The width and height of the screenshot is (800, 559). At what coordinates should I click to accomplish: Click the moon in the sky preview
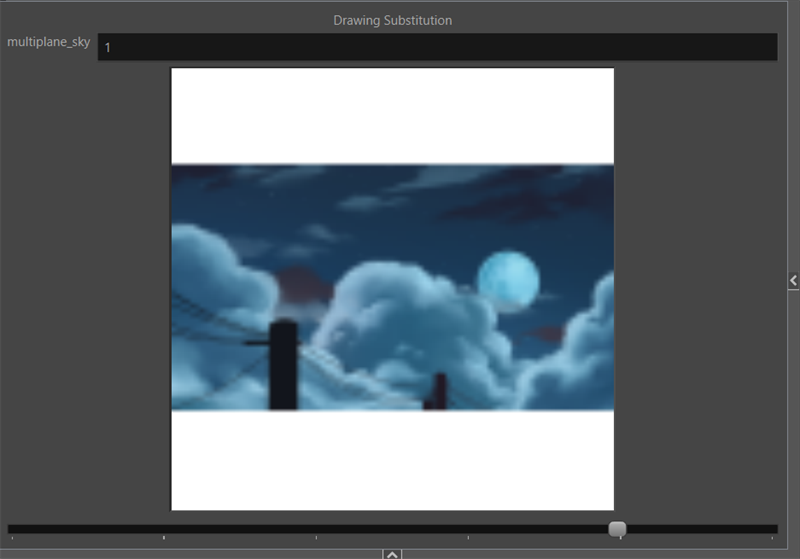[508, 278]
